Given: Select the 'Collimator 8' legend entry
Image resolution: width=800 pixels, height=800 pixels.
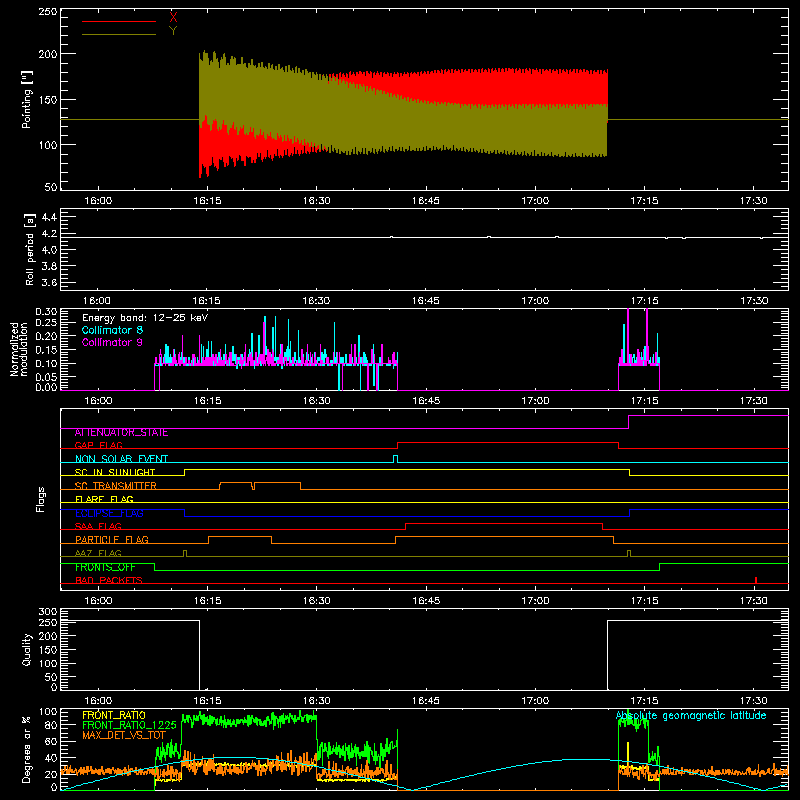Looking at the screenshot, I should point(112,330).
